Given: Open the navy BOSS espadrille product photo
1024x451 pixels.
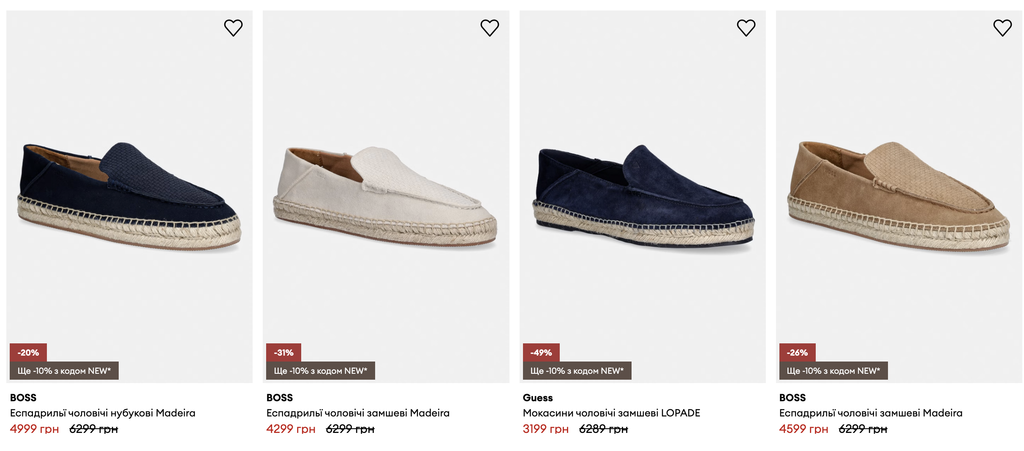Looking at the screenshot, I should pos(129,196).
